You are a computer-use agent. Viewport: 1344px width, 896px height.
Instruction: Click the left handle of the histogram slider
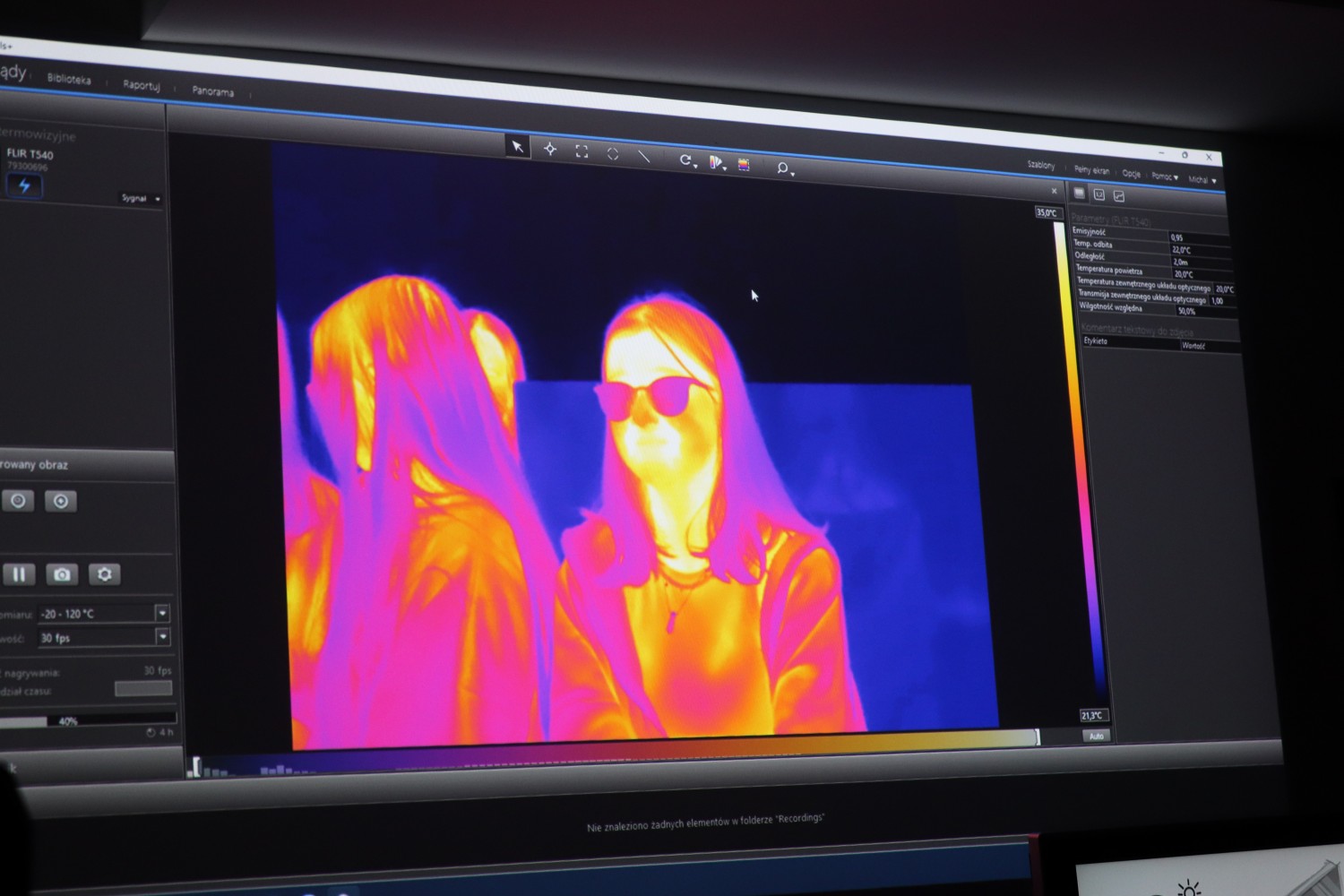pos(196,767)
